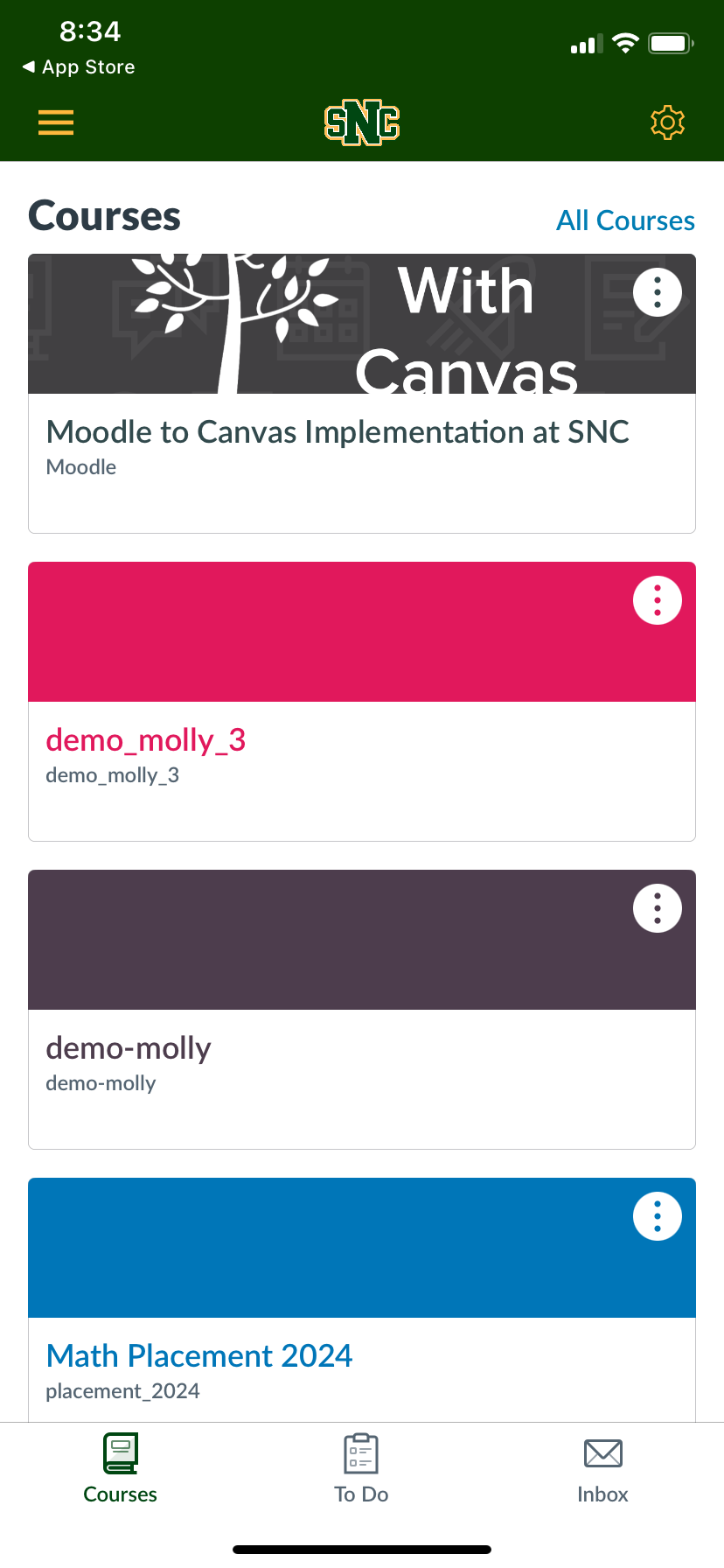
Task: Tap the Courses book icon
Action: [x=121, y=1453]
